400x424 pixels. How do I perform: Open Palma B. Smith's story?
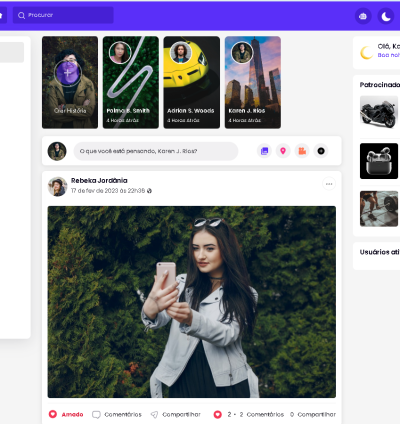131,82
